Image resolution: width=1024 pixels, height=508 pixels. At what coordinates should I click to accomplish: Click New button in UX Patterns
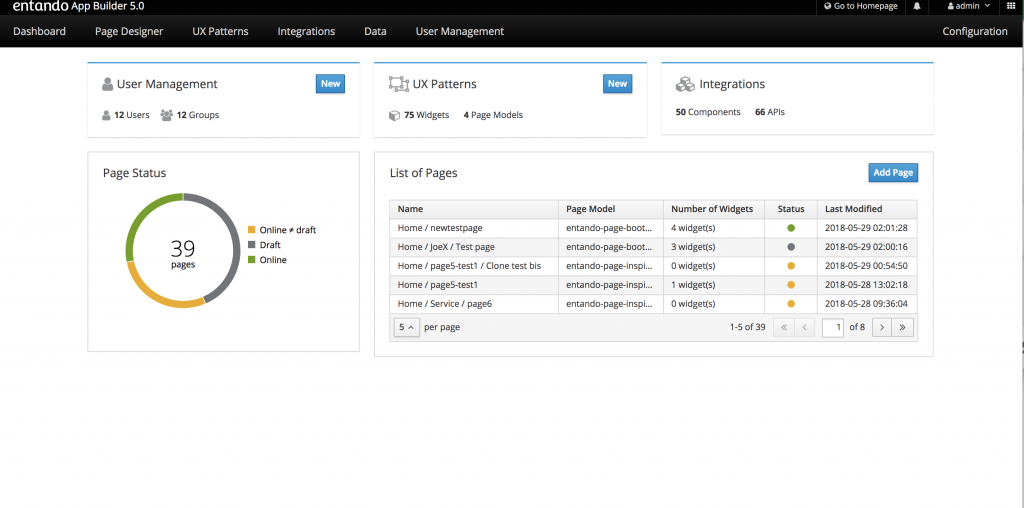(617, 84)
